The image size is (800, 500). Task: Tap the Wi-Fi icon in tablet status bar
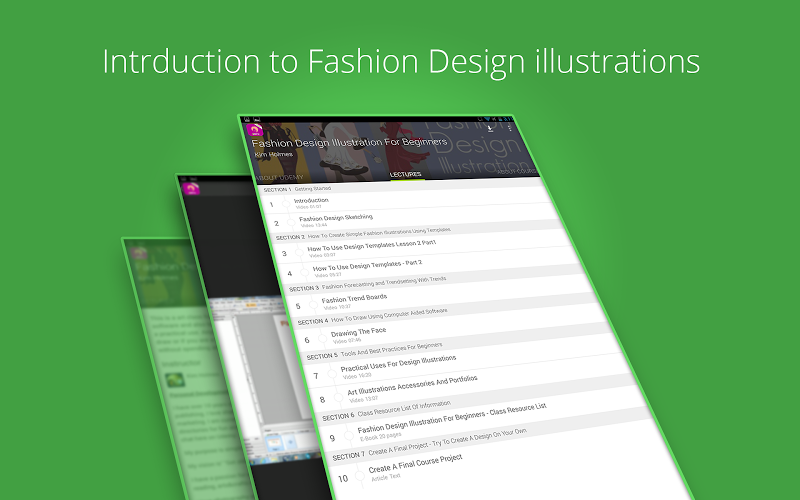click(x=487, y=119)
